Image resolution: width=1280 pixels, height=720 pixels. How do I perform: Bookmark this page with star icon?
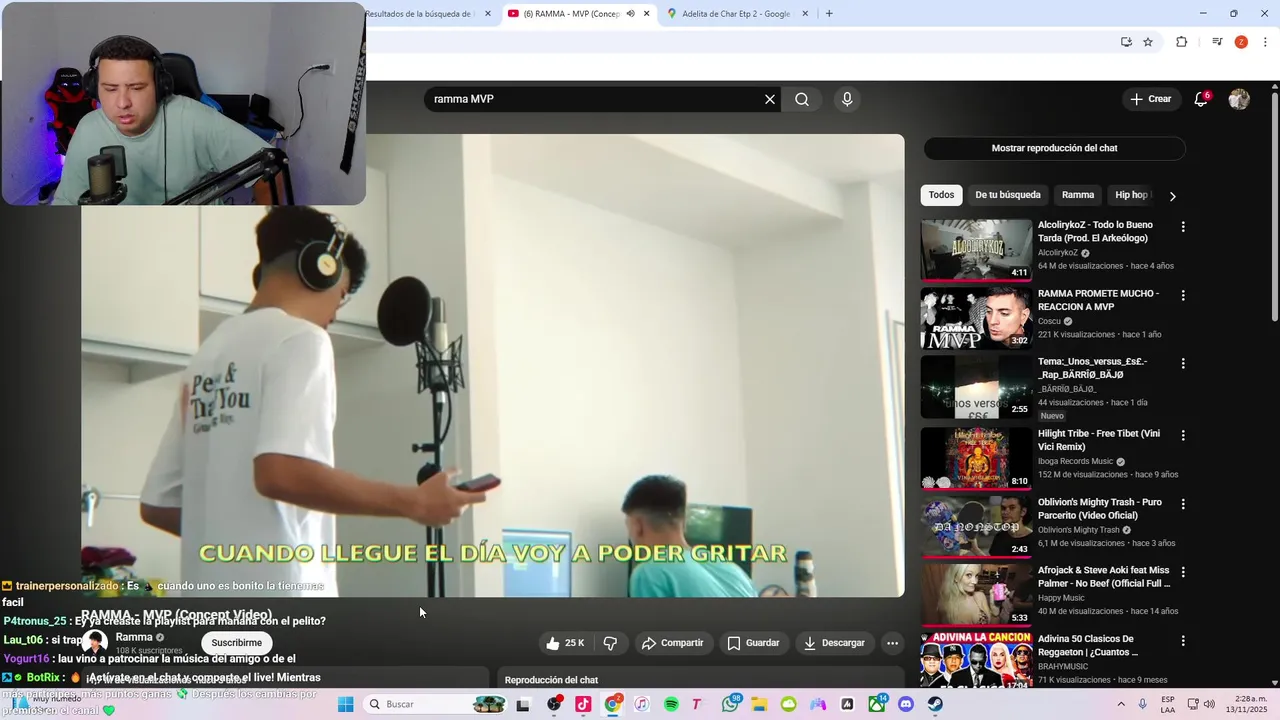tap(1148, 42)
